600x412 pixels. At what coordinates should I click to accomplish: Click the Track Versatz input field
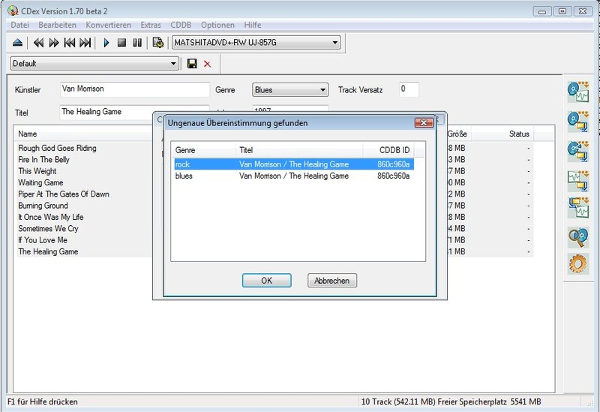point(409,90)
